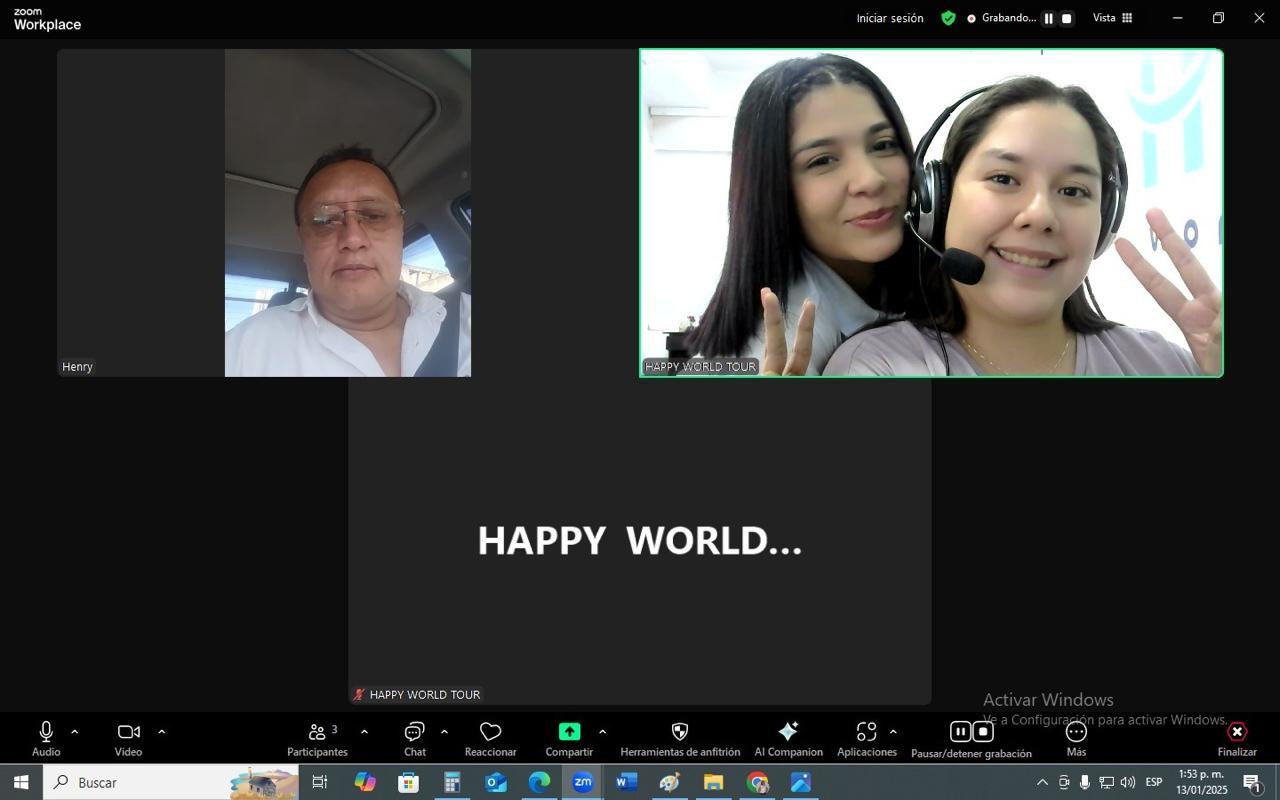Open Calculator from the taskbar

click(452, 782)
